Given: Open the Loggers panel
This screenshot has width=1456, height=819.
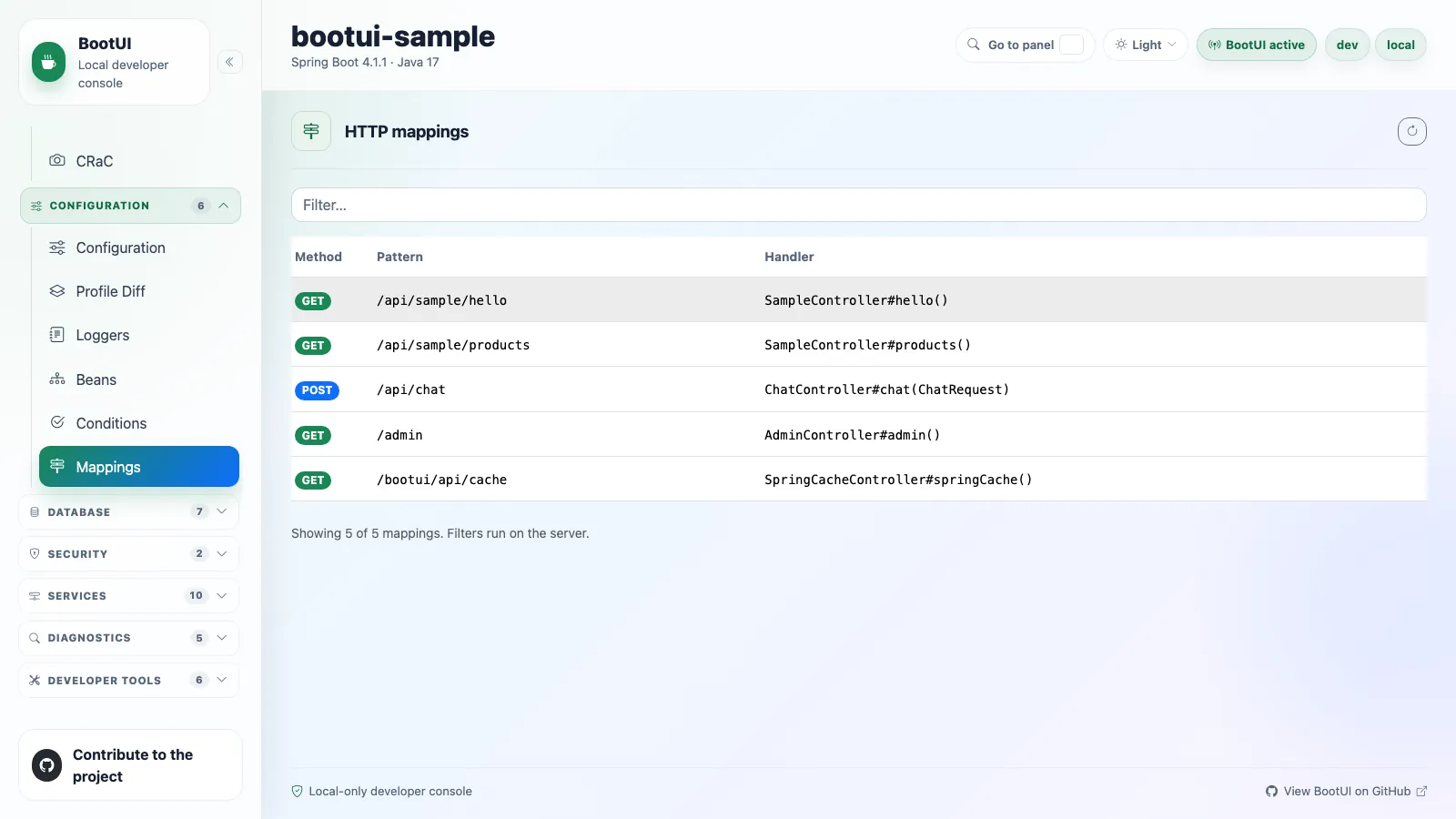Looking at the screenshot, I should [138, 335].
